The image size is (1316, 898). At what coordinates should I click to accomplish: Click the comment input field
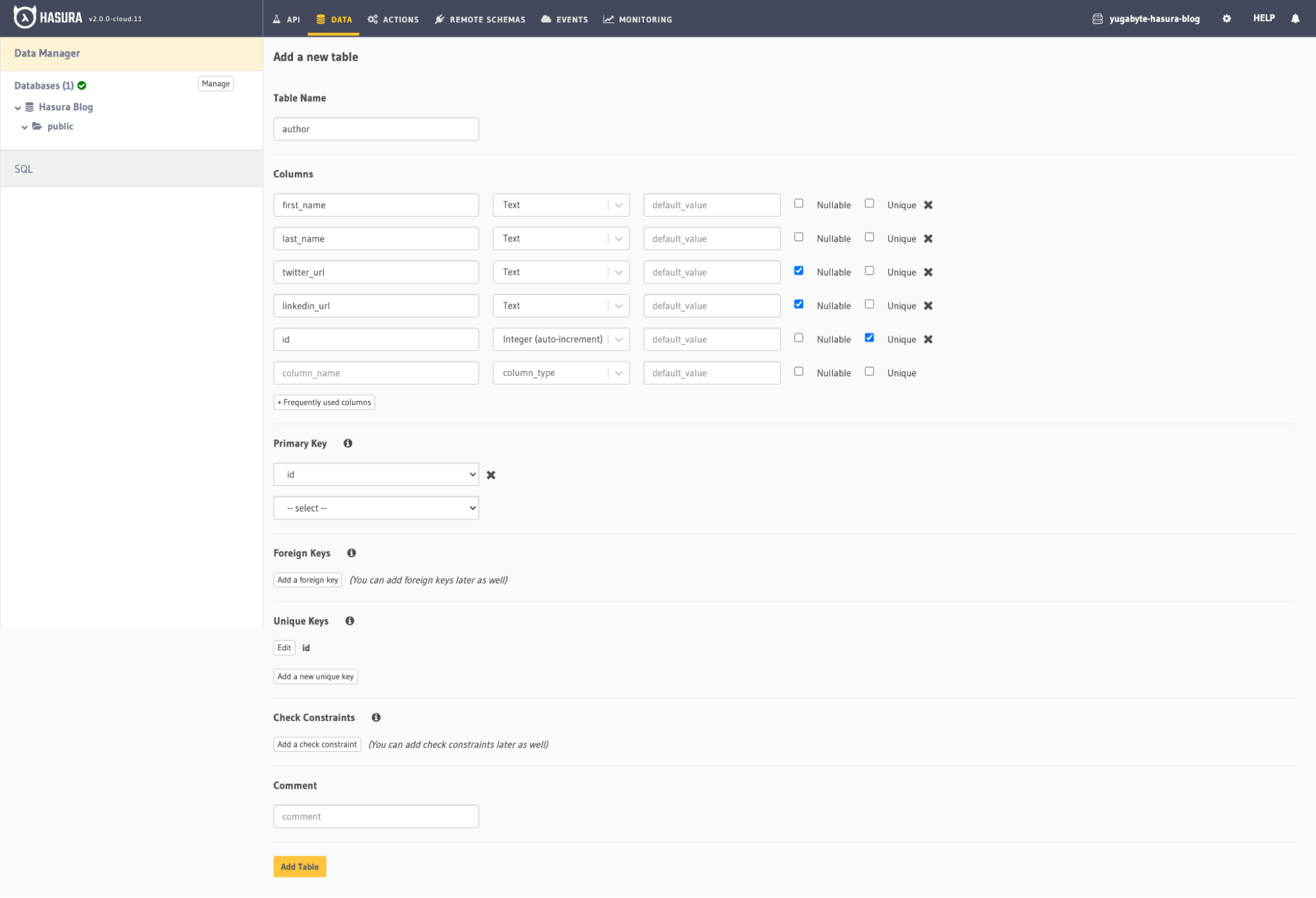[x=376, y=817]
